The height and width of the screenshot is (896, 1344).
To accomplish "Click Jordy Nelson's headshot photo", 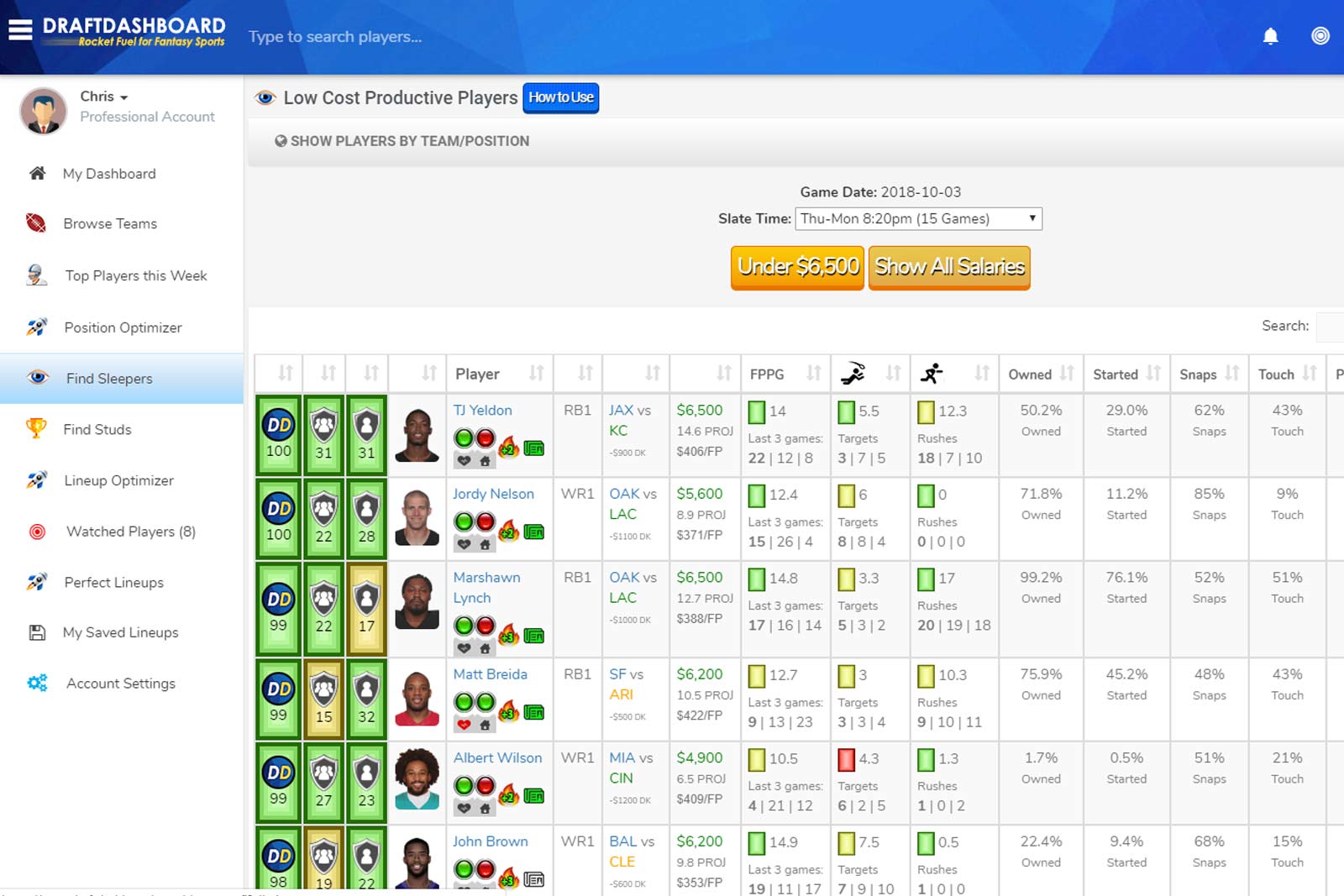I will point(417,517).
